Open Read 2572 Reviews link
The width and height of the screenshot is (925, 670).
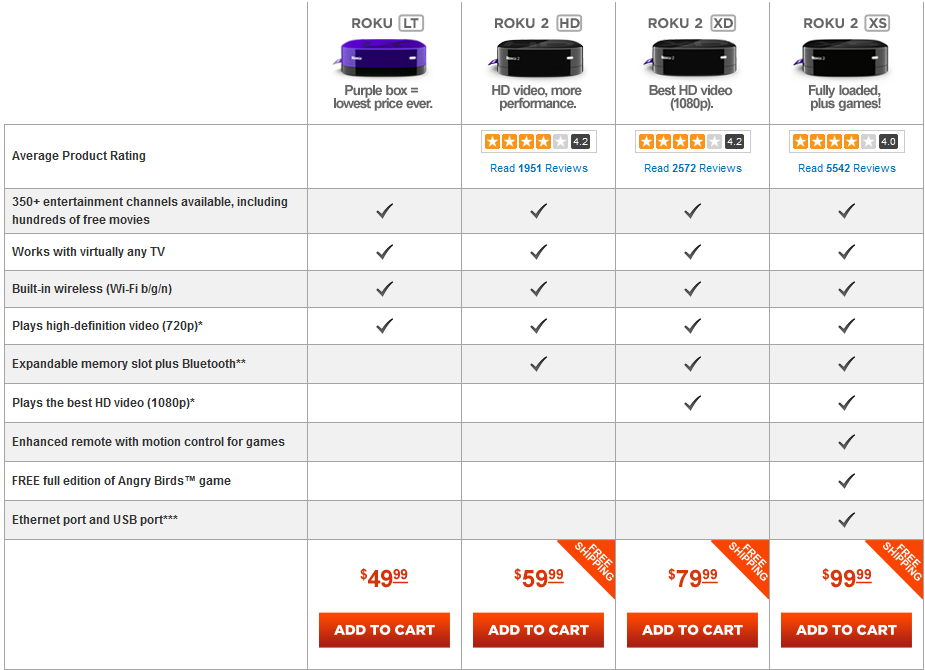693,168
